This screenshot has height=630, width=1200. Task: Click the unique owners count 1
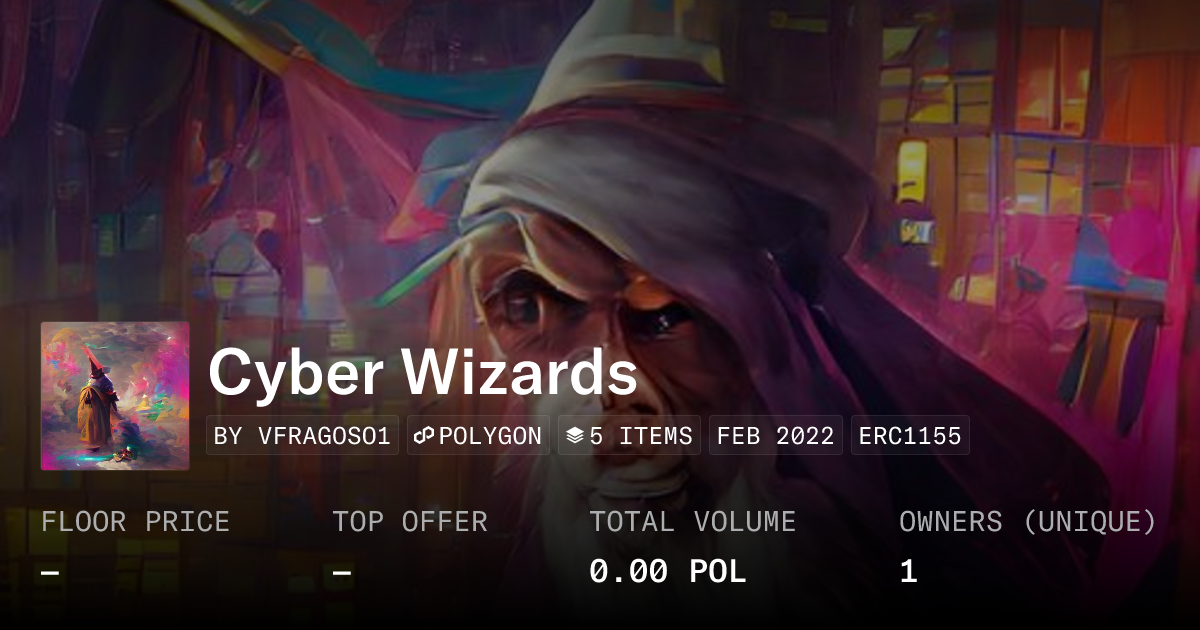point(908,572)
